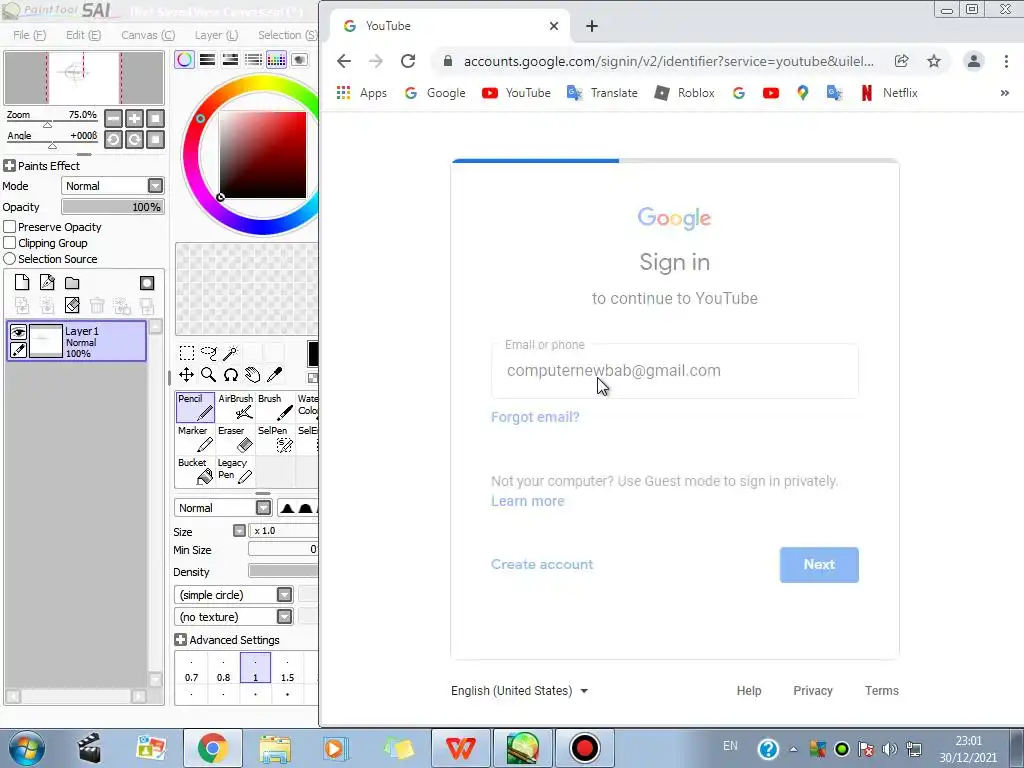Toggle the RGB slider panel

[x=208, y=60]
